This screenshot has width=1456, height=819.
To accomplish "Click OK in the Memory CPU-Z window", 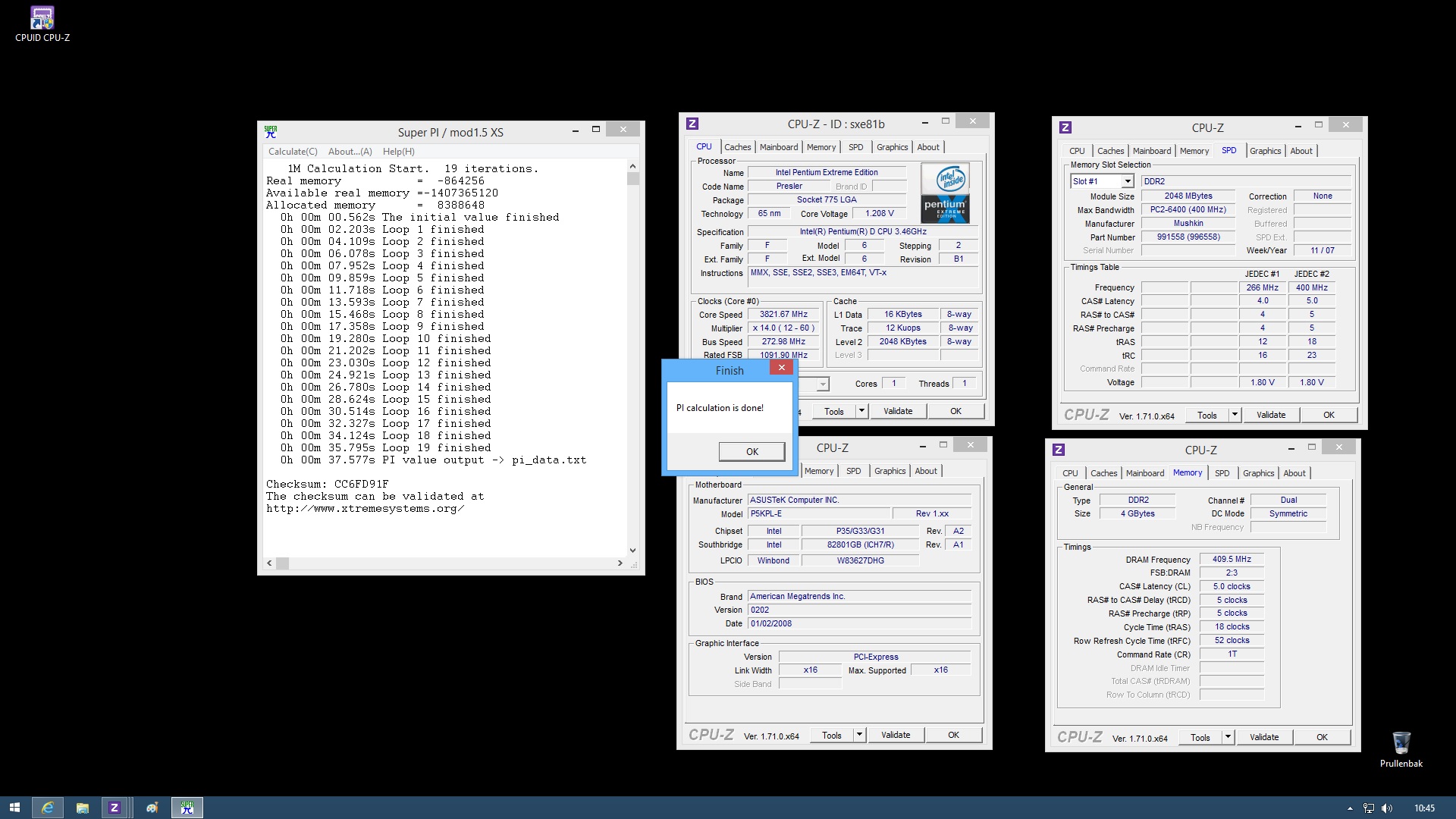I will (1322, 737).
